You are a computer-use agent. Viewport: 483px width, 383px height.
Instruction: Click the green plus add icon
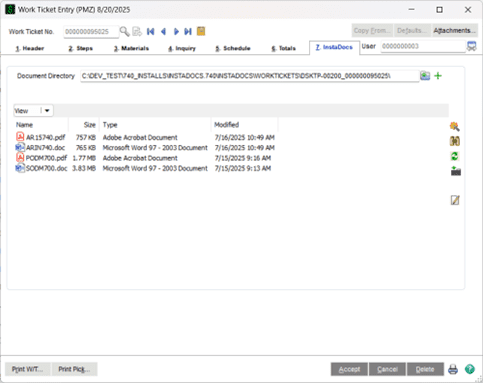[438, 76]
